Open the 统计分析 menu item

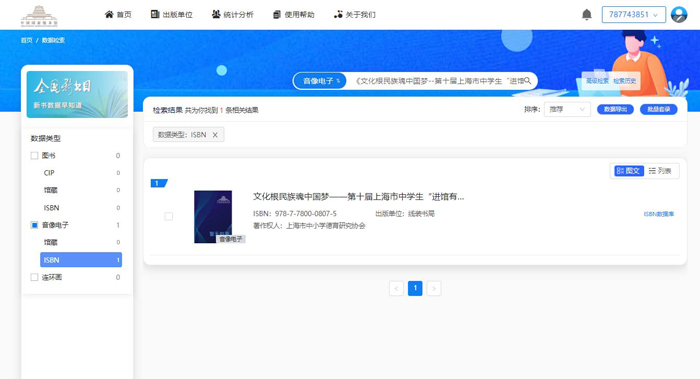pos(233,15)
